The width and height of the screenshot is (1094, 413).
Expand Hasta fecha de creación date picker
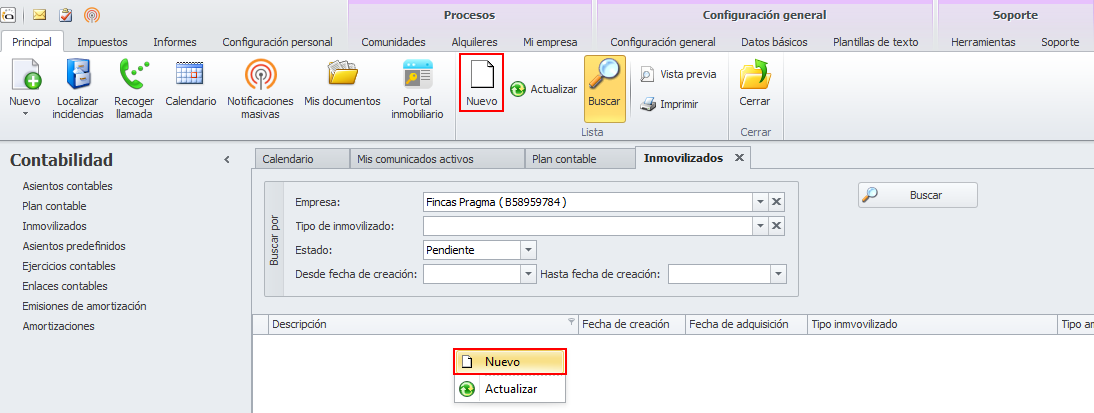coord(777,274)
